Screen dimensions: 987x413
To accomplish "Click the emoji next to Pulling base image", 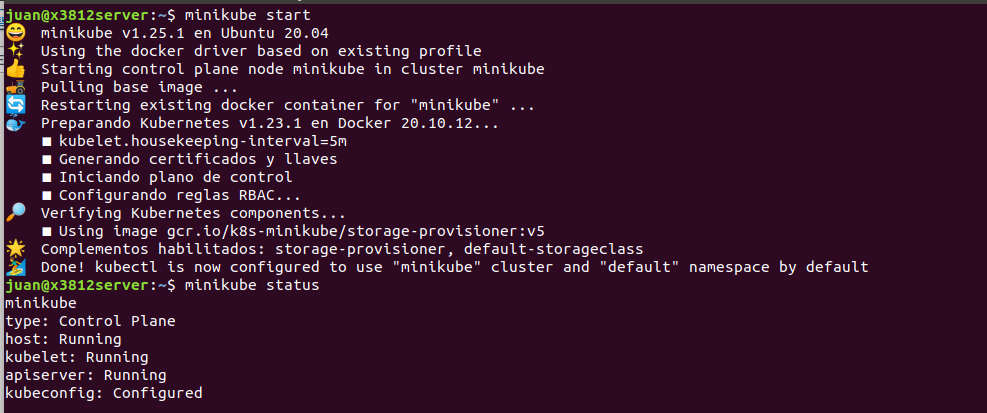I will tap(15, 87).
